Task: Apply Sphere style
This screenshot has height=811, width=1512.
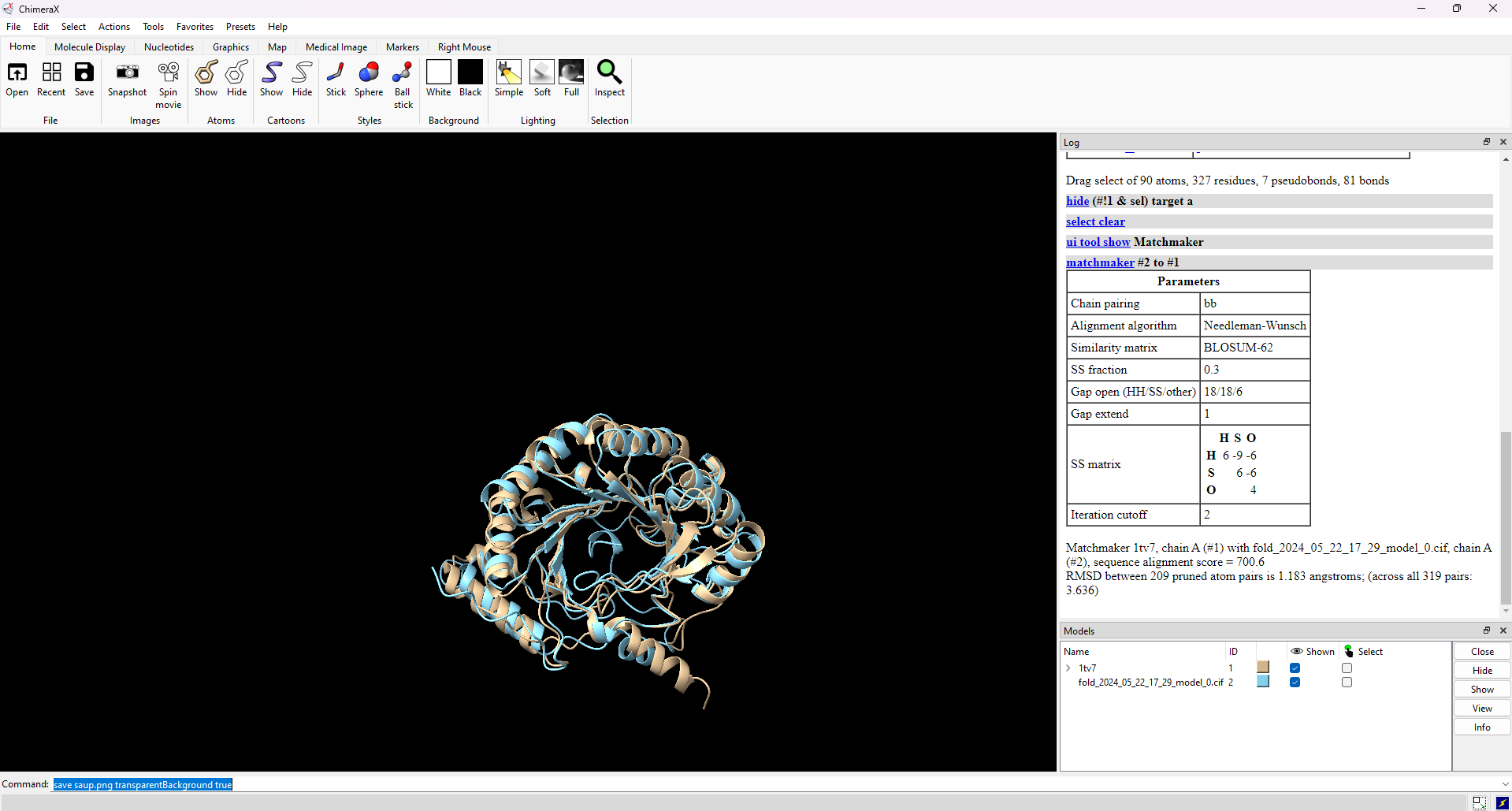Action: pos(369,73)
